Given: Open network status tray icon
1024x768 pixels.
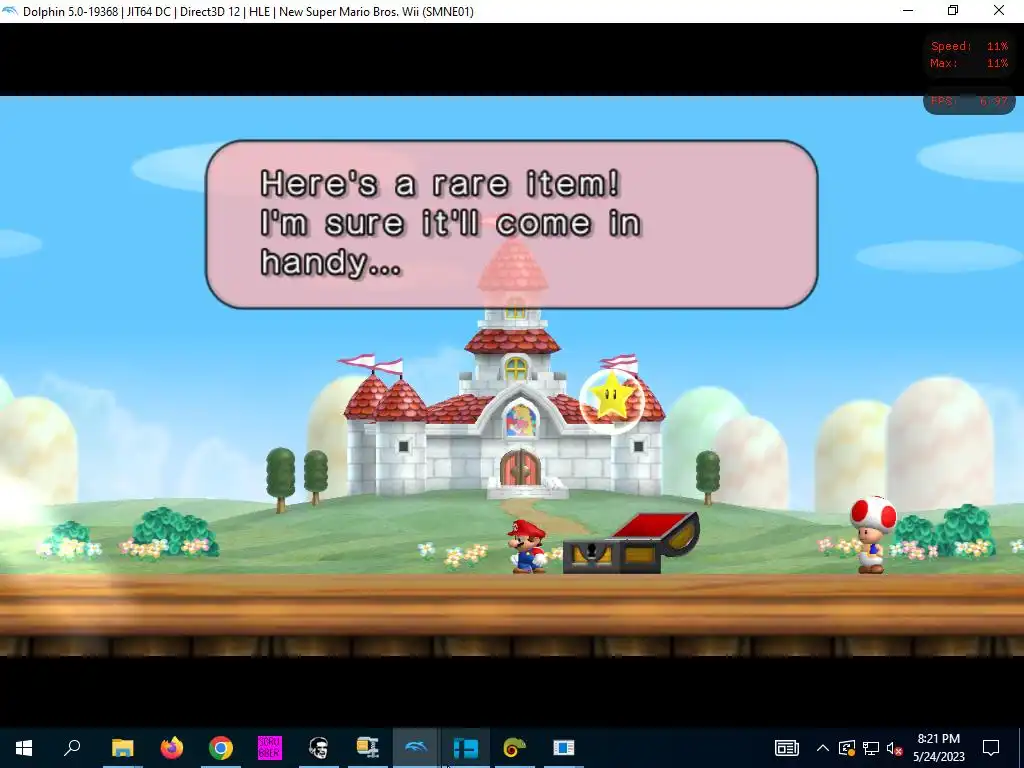Looking at the screenshot, I should click(x=871, y=748).
